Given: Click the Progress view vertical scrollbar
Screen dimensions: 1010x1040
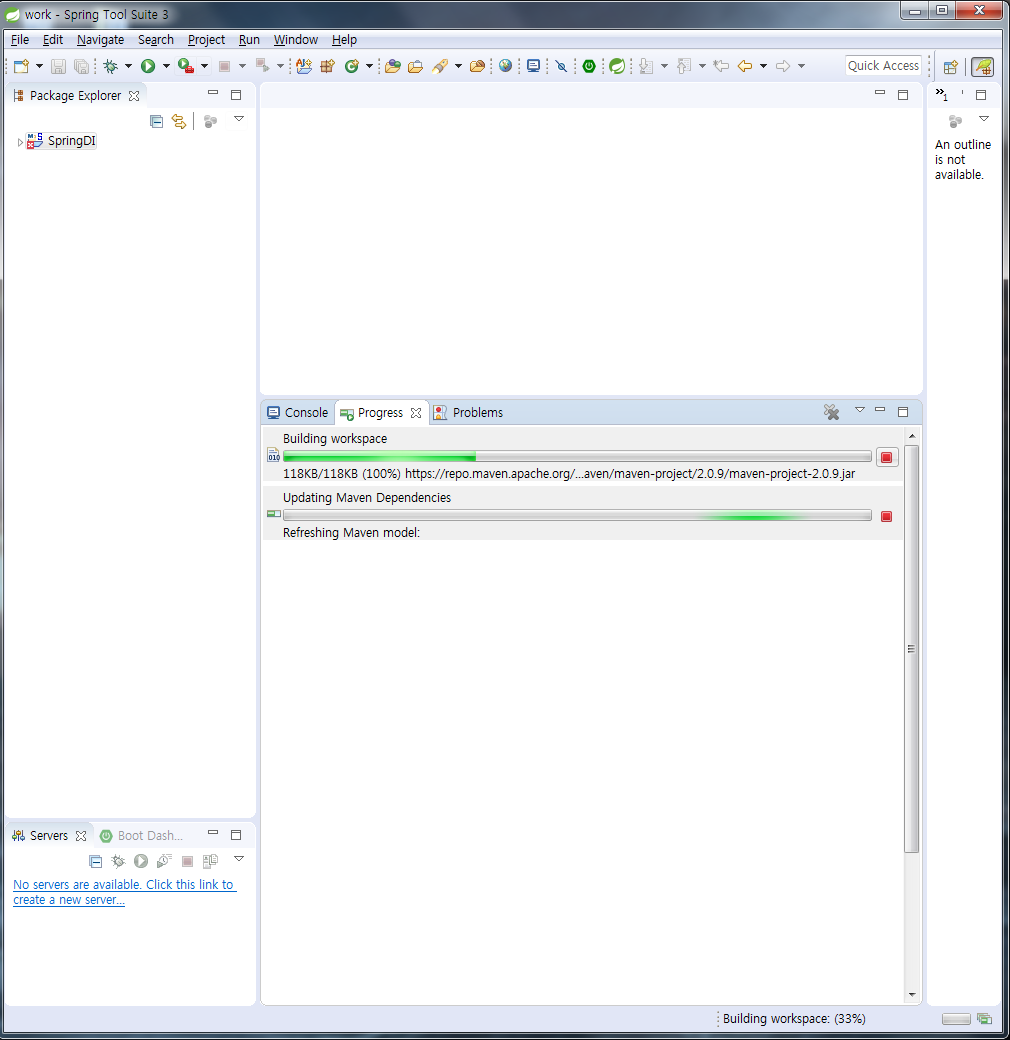Looking at the screenshot, I should pos(912,649).
